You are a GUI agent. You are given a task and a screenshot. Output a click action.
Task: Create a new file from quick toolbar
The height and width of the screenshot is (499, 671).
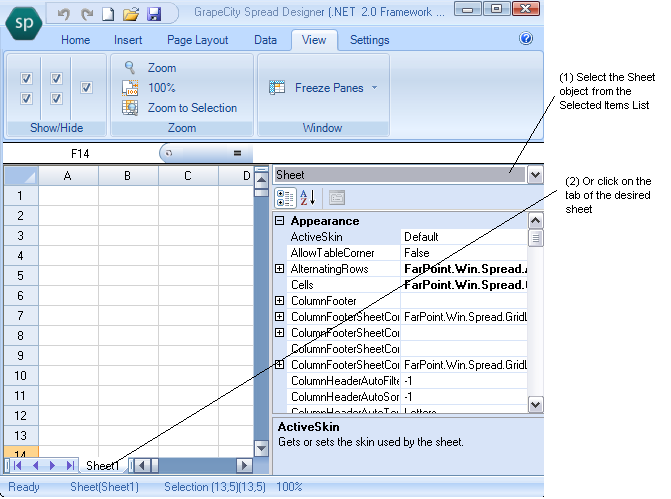pyautogui.click(x=108, y=14)
